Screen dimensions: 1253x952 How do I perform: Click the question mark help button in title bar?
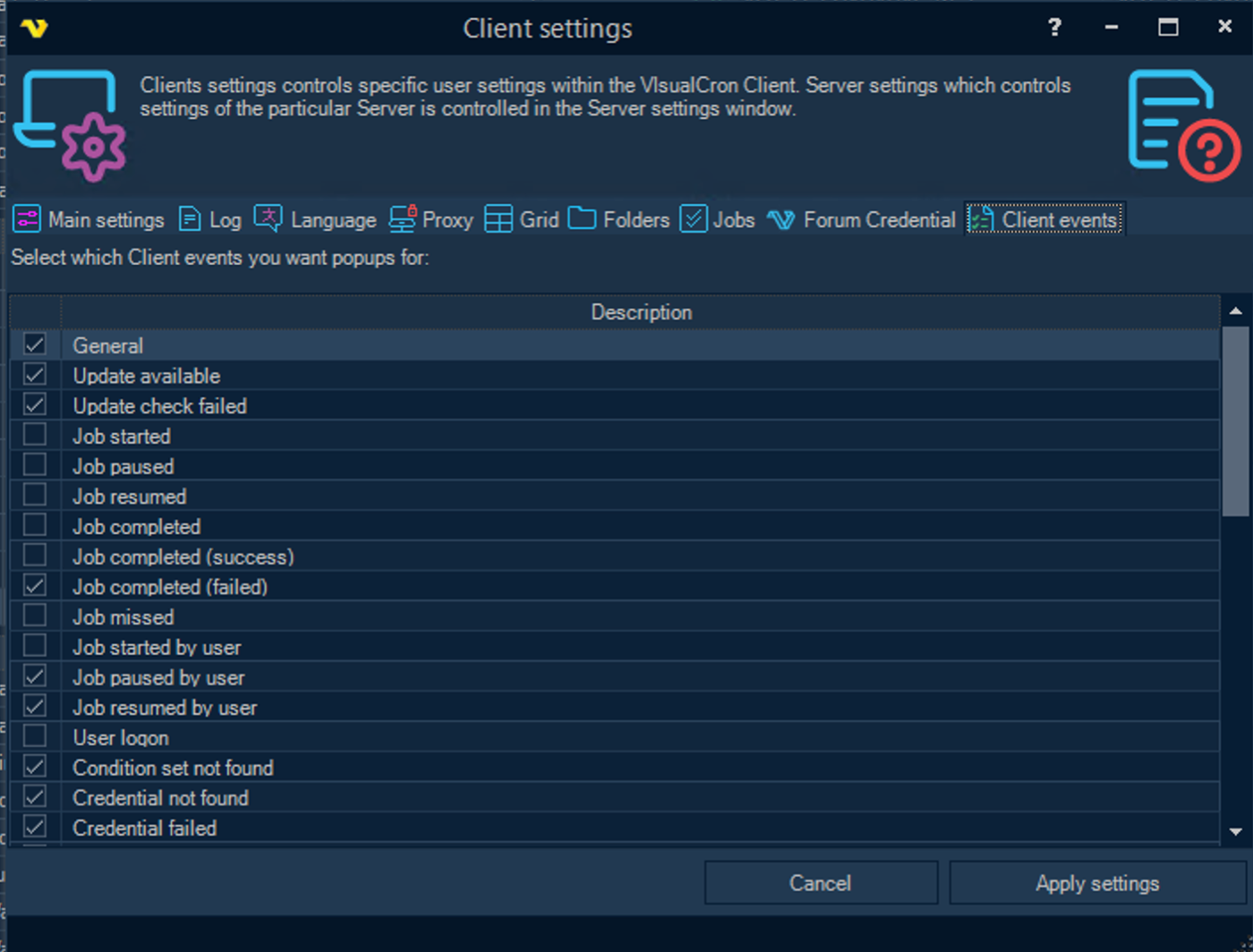click(x=1054, y=28)
